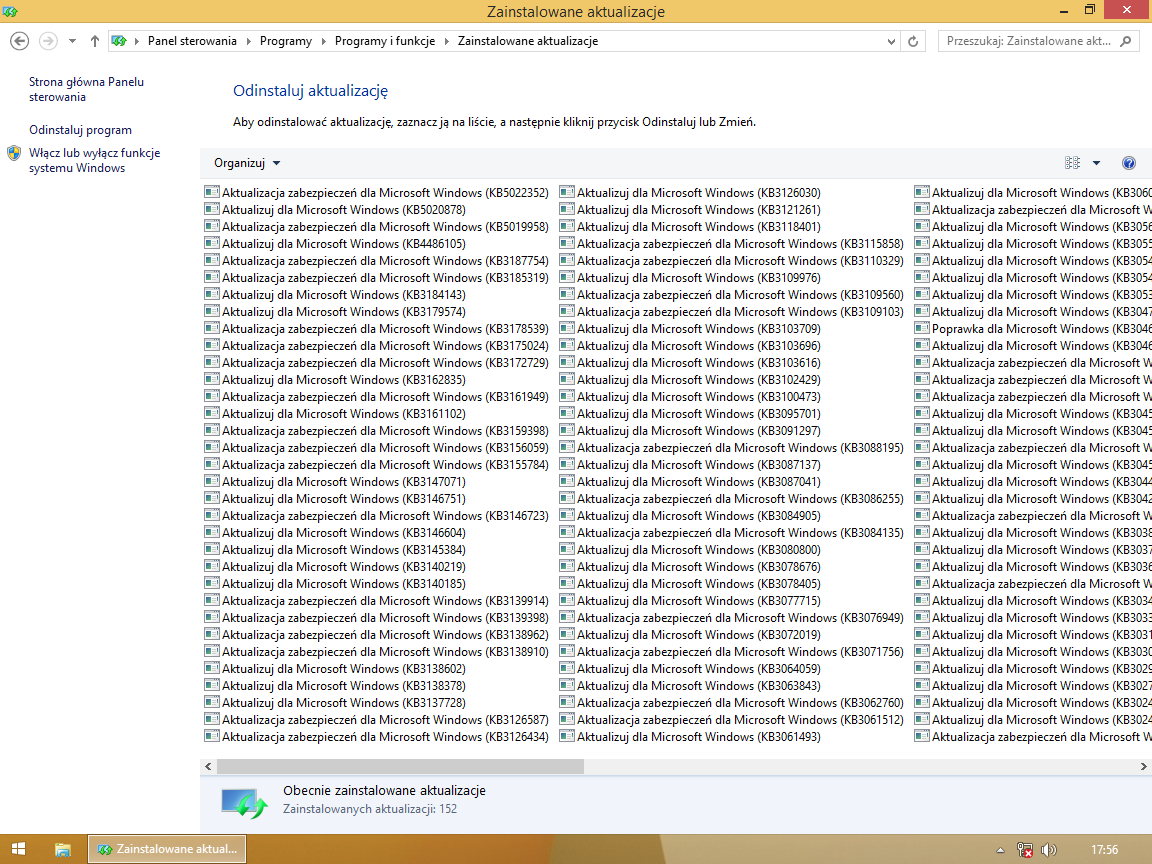Viewport: 1152px width, 864px height.
Task: Open the Help question mark icon
Action: tap(1129, 163)
